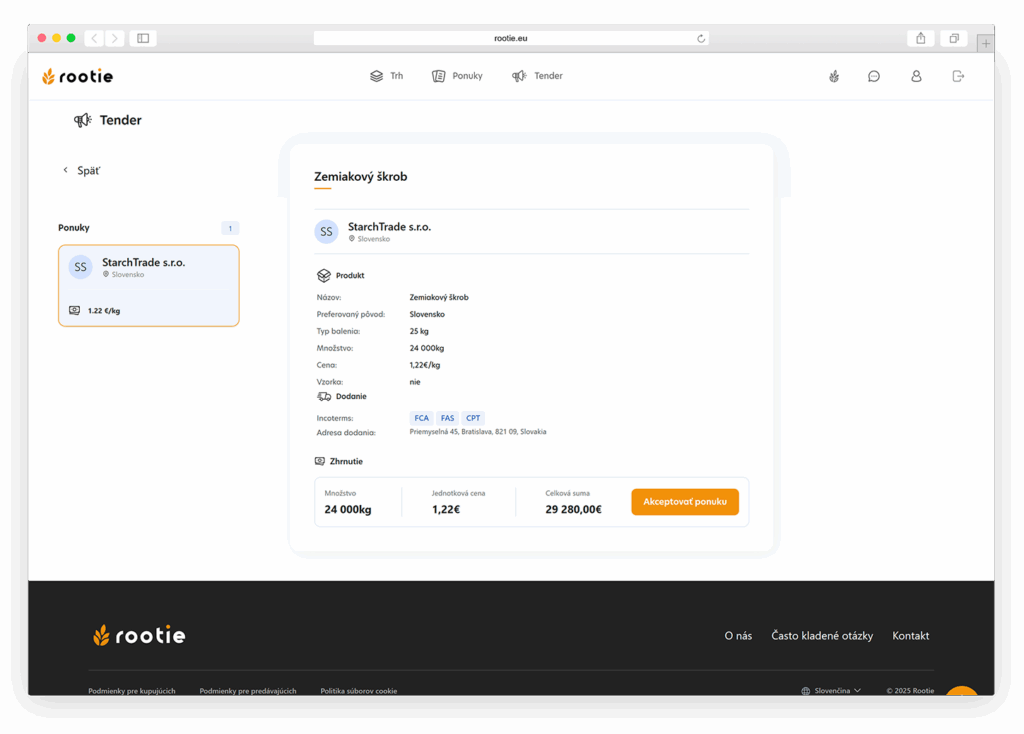
Task: Go back using the Späť chevron
Action: coord(67,171)
